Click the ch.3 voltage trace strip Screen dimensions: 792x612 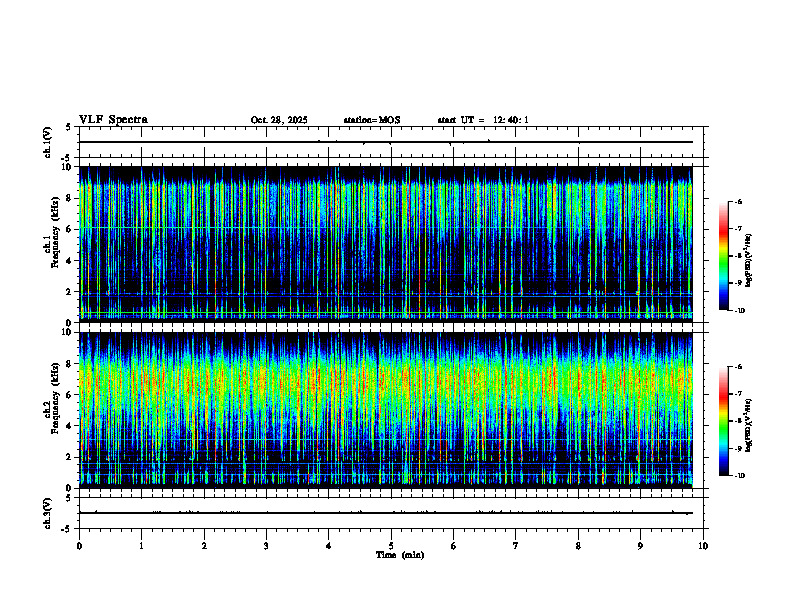391,513
